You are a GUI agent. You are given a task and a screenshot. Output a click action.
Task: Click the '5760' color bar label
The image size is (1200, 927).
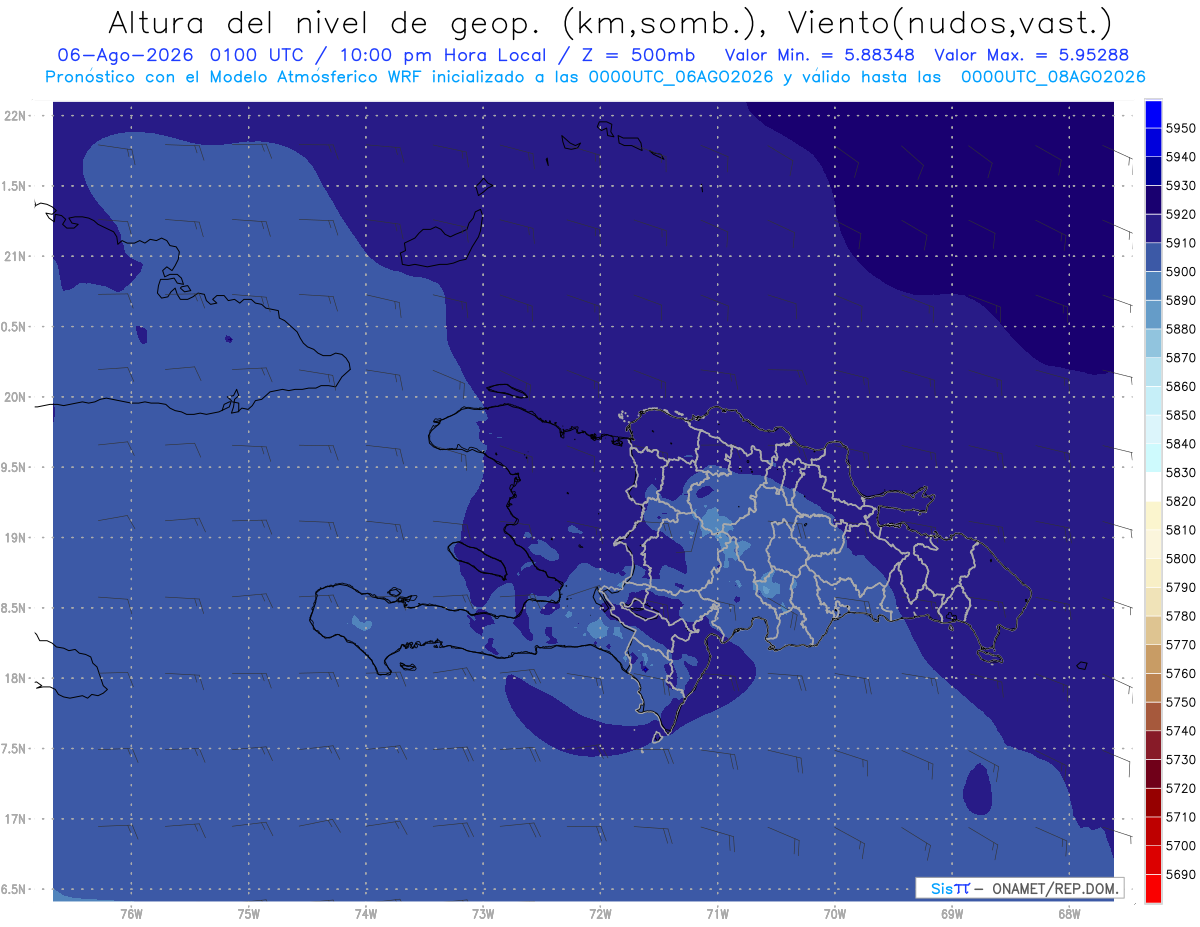(x=1180, y=674)
